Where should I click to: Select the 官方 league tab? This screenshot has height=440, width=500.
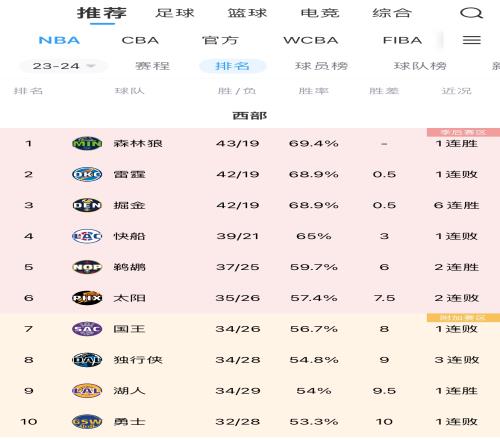pos(220,40)
